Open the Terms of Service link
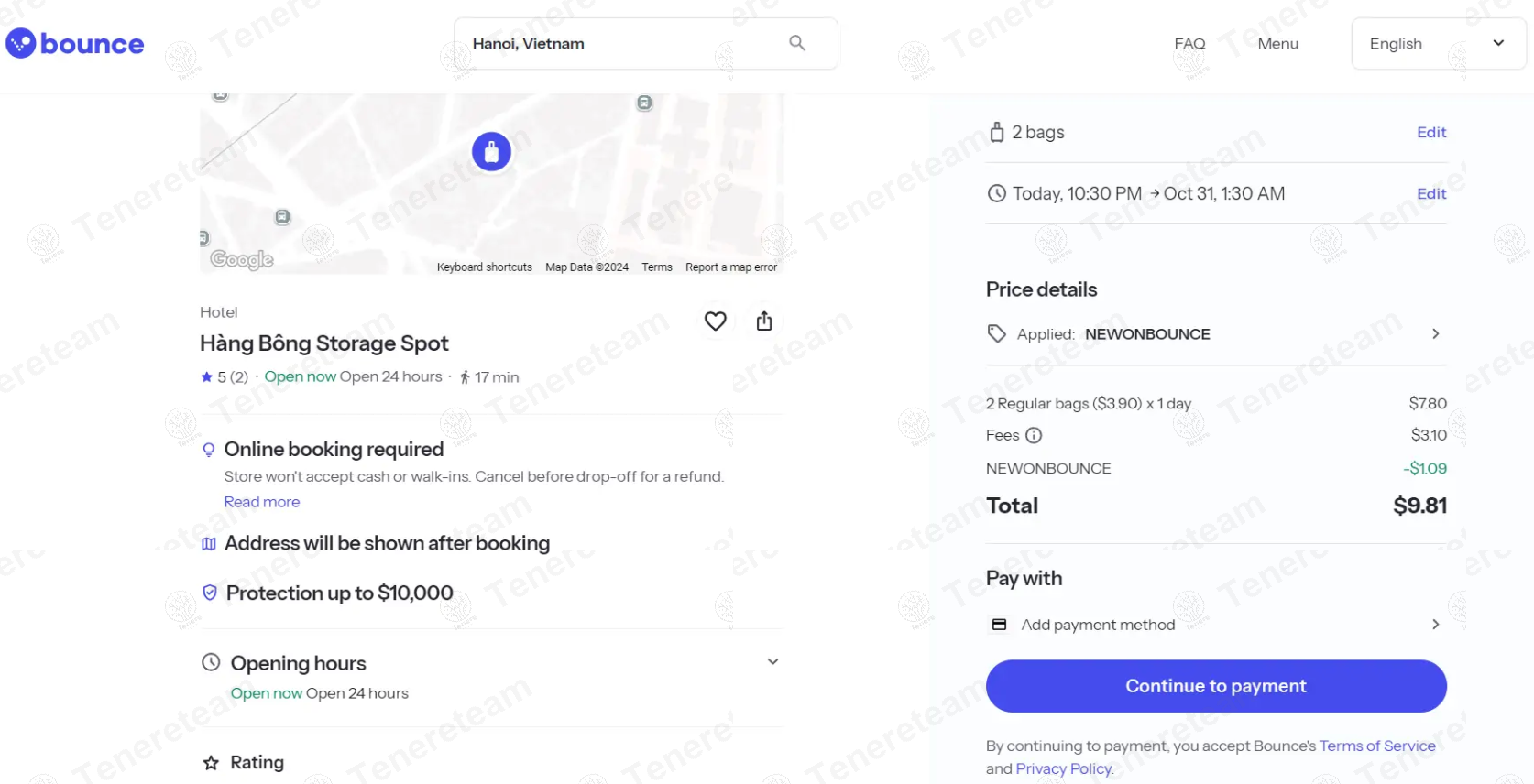1534x784 pixels. (1376, 745)
